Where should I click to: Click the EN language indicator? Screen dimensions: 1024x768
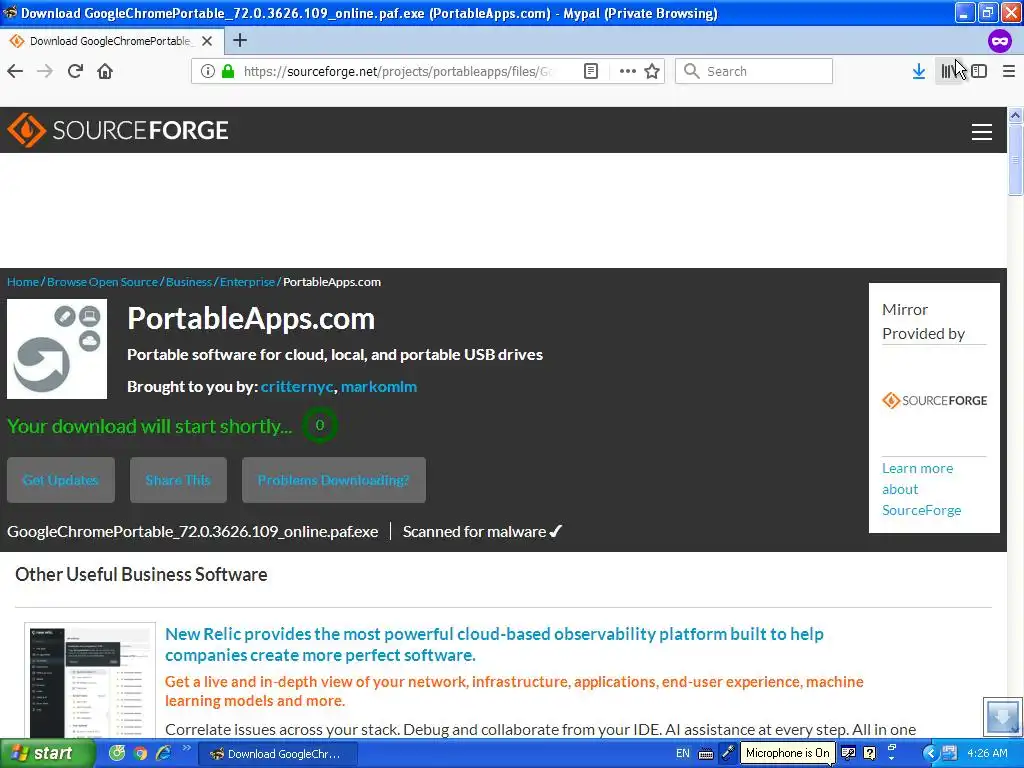coord(682,754)
